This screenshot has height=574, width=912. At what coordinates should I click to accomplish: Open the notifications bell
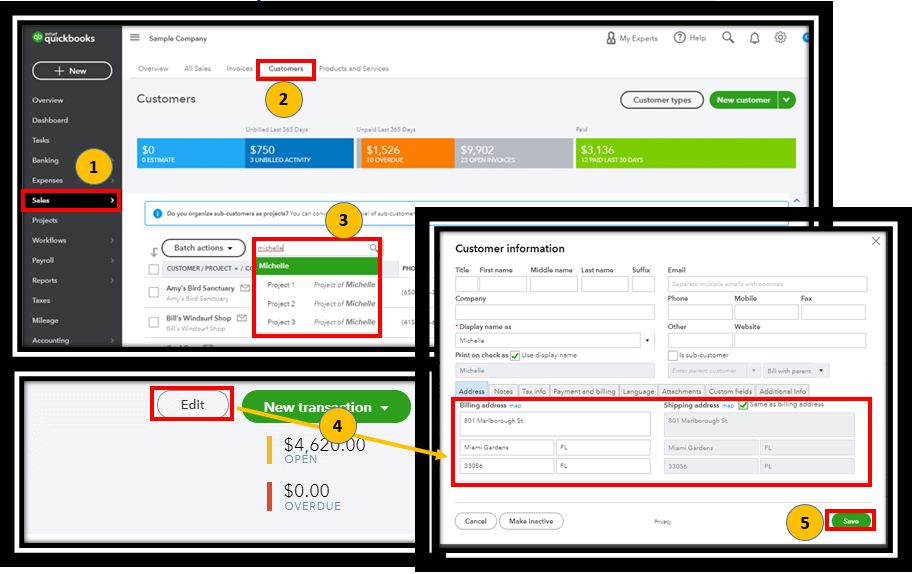click(754, 38)
